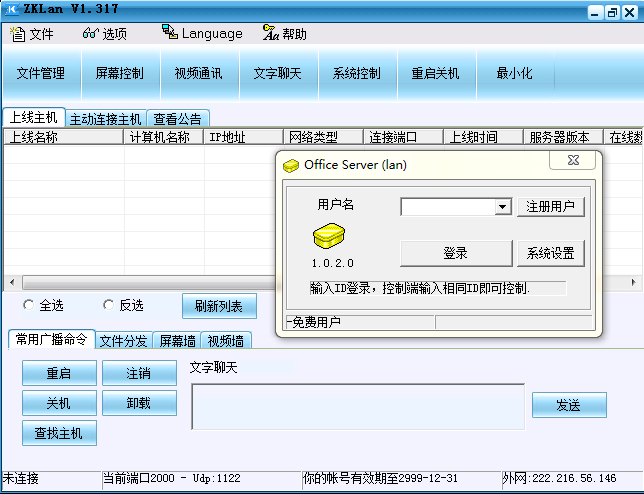
Task: Close the Office Server (lan) dialog
Action: tap(573, 160)
